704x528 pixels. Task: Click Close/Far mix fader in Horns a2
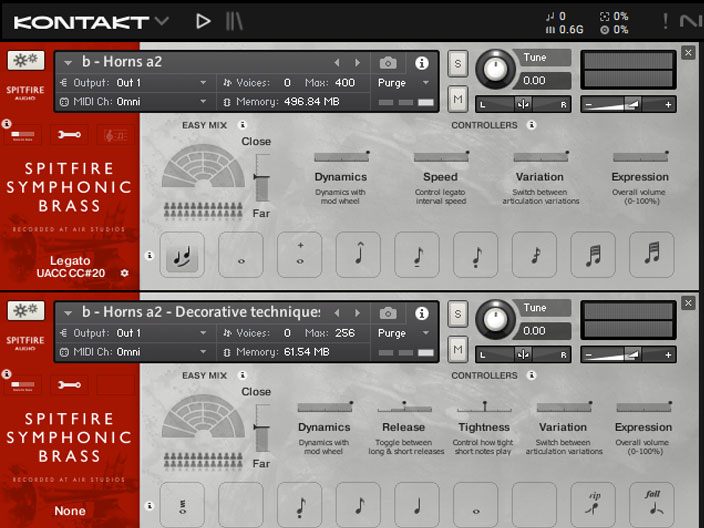tap(262, 178)
